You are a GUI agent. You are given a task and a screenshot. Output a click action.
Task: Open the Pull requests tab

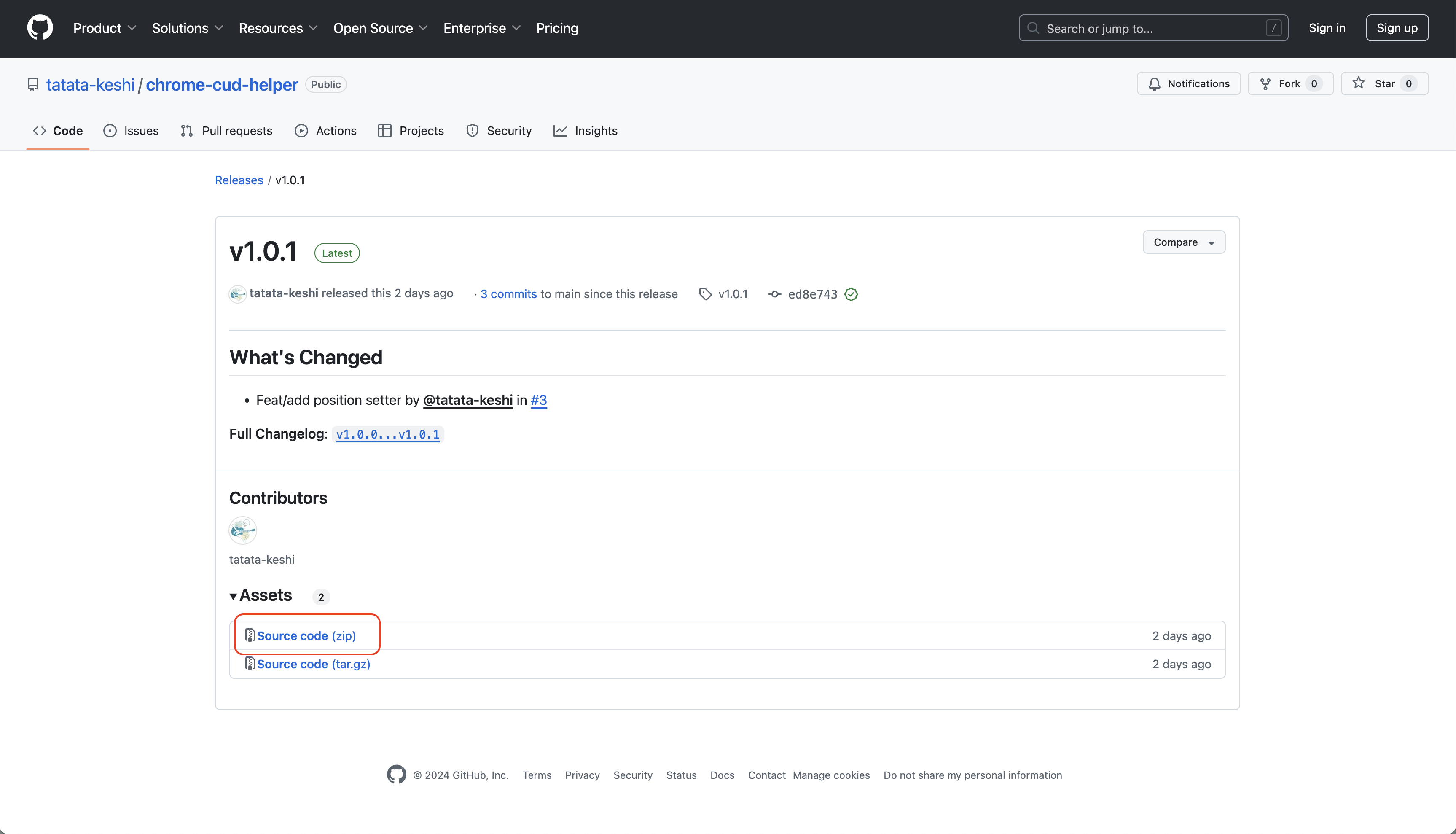[x=227, y=131]
